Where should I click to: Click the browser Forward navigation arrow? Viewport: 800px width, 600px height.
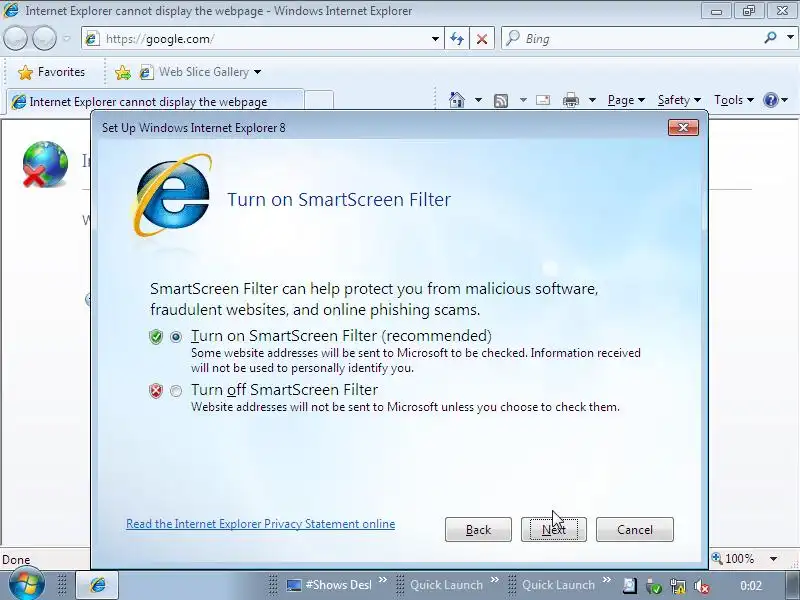(45, 39)
